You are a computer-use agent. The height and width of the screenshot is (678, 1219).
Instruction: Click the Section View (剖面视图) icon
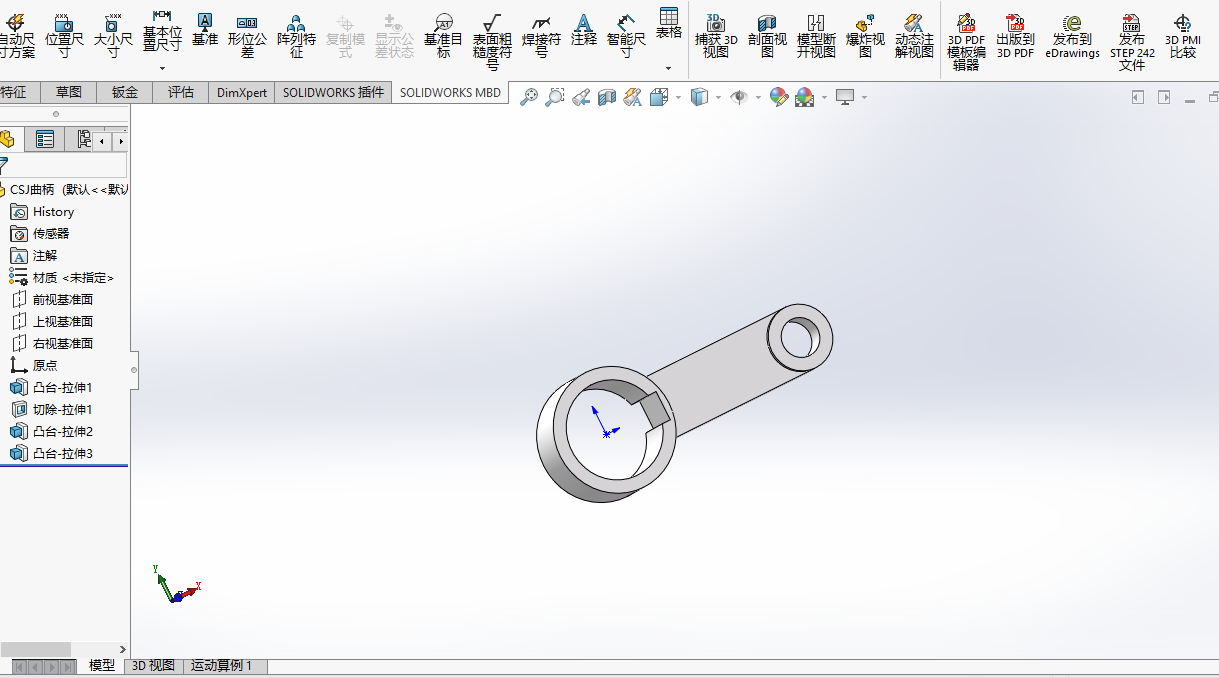(x=767, y=35)
